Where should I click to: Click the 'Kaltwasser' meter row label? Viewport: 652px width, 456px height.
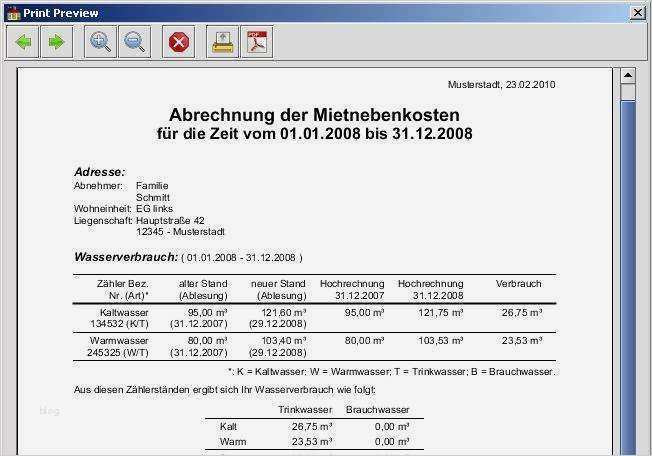point(124,312)
